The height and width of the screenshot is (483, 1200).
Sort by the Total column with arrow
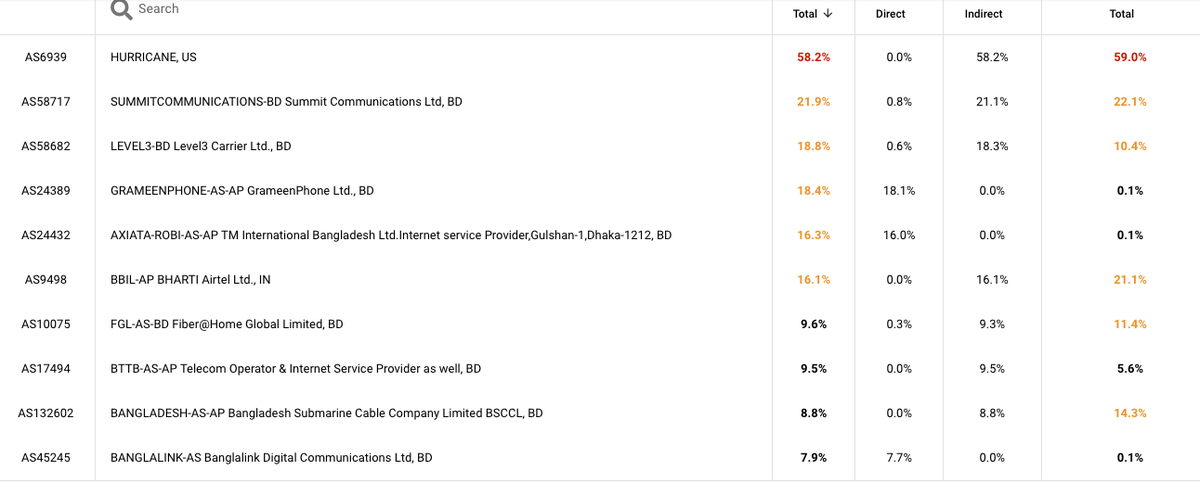(x=812, y=14)
